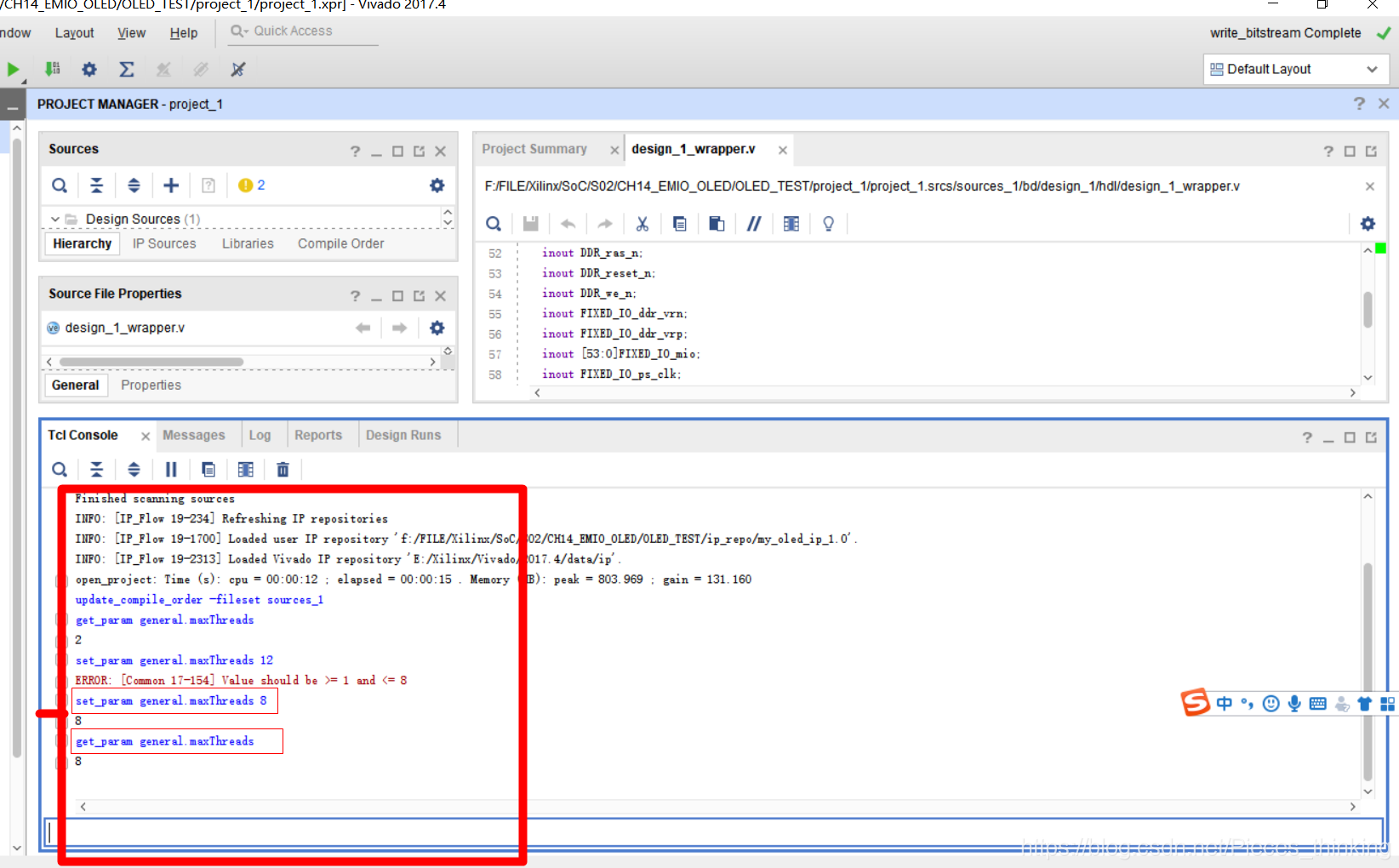Search in Sources panel
This screenshot has width=1399, height=868.
click(60, 186)
